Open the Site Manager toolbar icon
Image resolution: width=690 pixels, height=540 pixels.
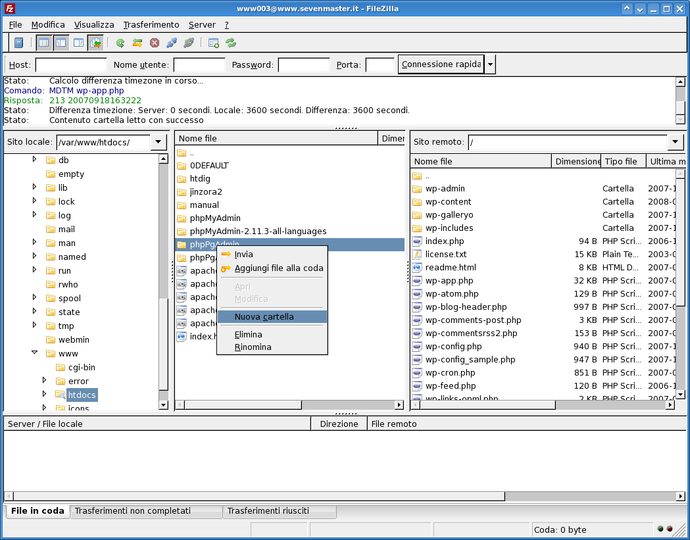coord(18,43)
